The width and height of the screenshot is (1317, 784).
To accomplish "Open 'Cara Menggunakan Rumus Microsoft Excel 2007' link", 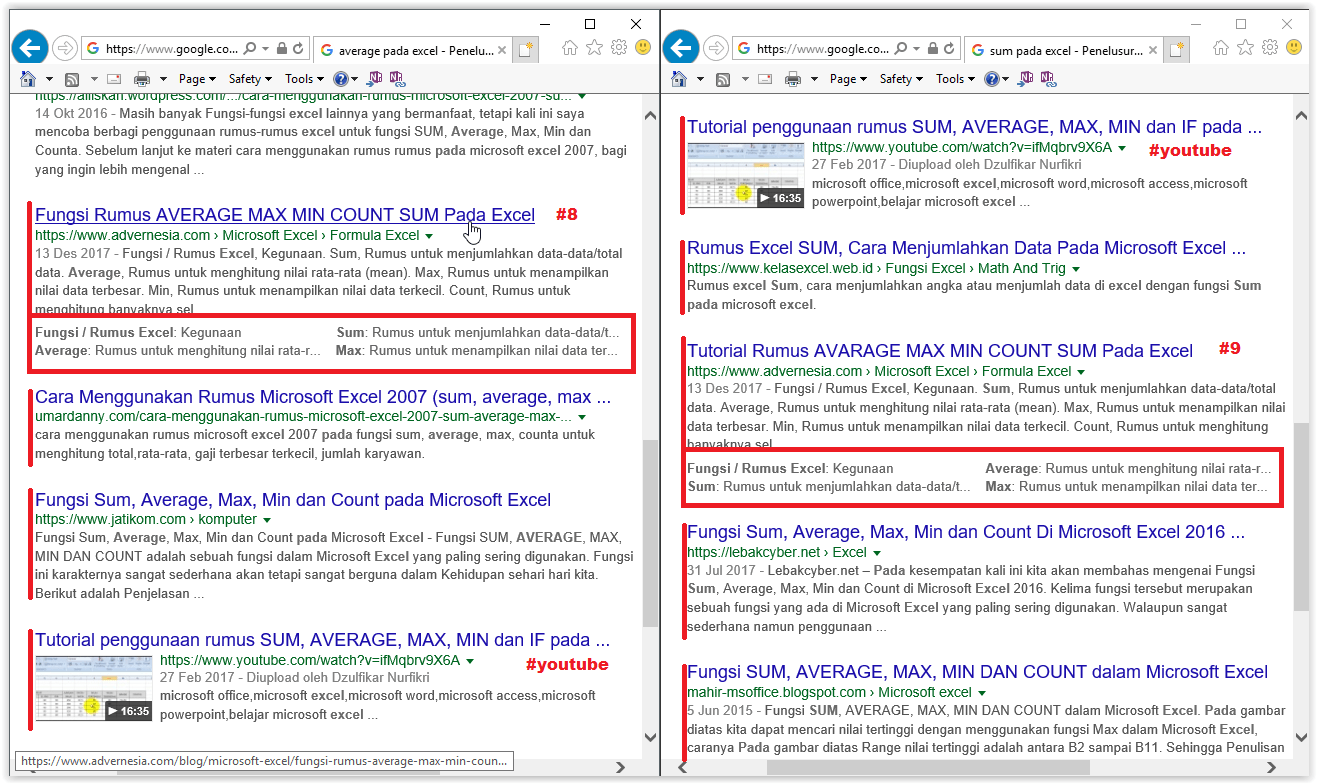I will (323, 397).
